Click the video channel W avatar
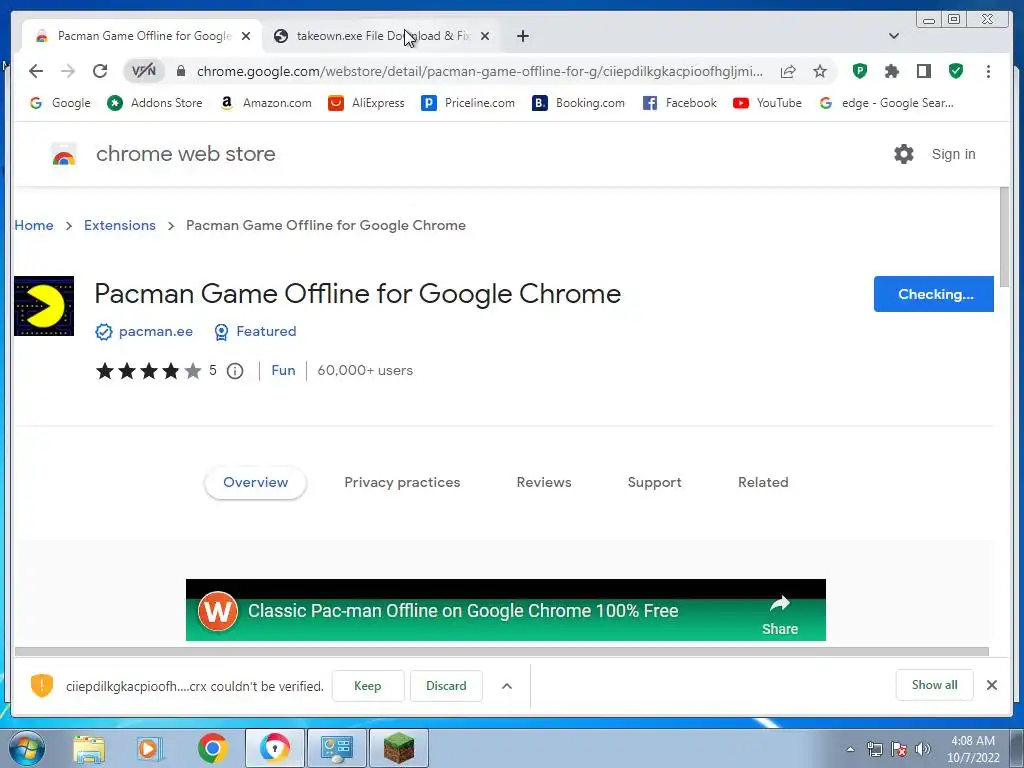 (217, 611)
